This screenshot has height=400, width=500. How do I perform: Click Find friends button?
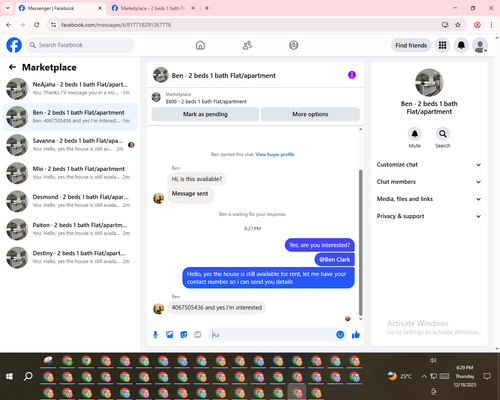pyautogui.click(x=411, y=45)
